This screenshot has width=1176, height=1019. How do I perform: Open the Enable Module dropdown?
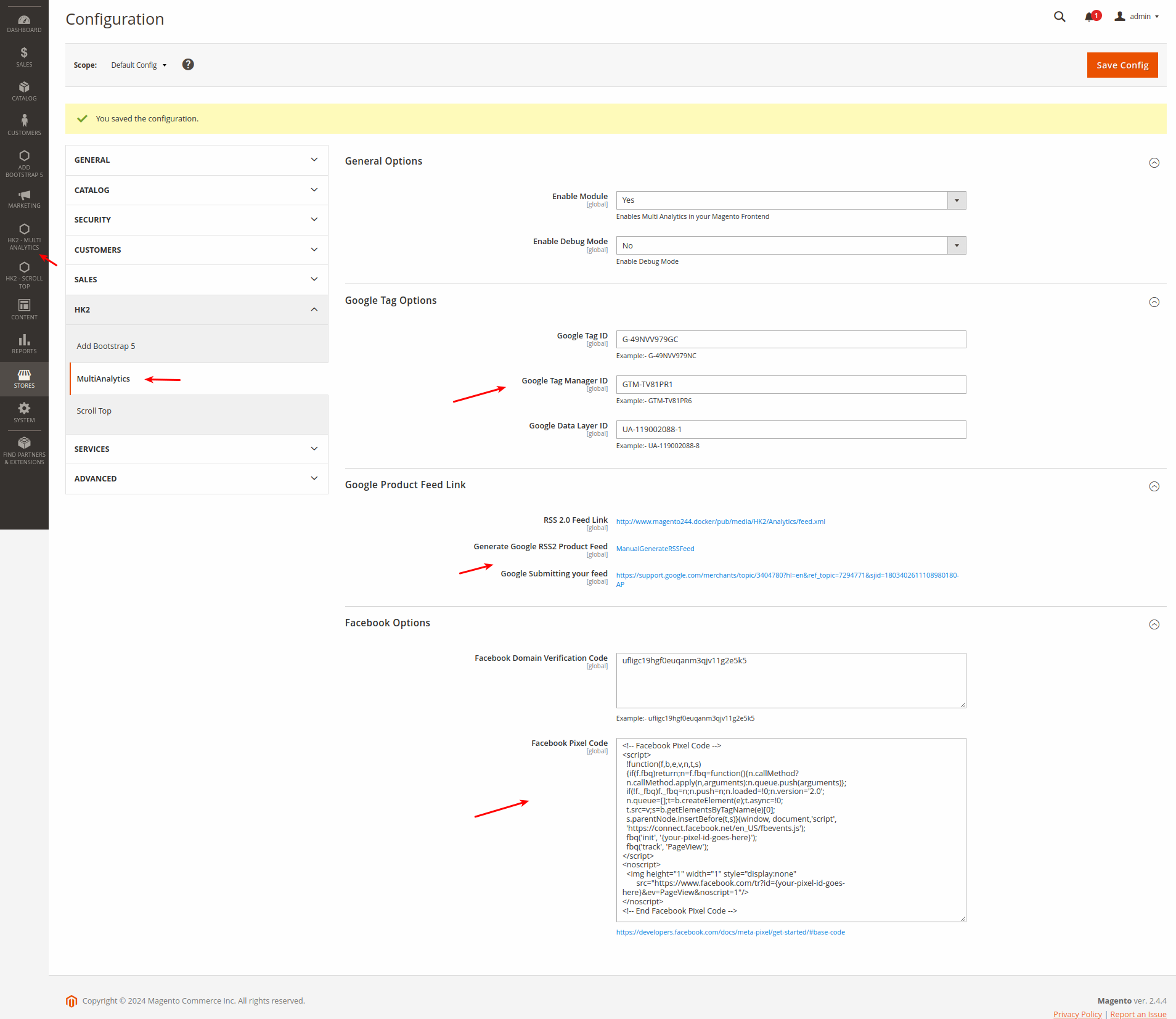click(791, 200)
